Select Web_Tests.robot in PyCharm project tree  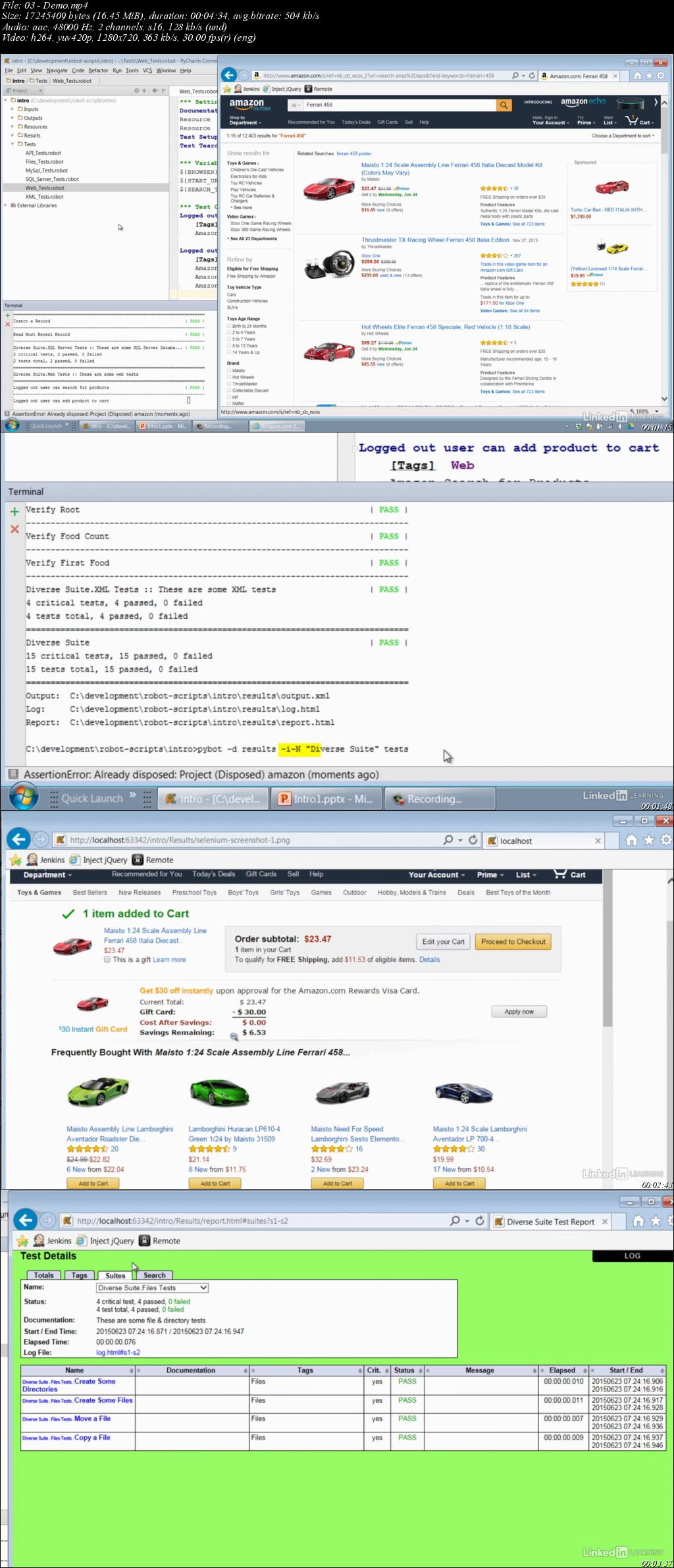point(44,188)
